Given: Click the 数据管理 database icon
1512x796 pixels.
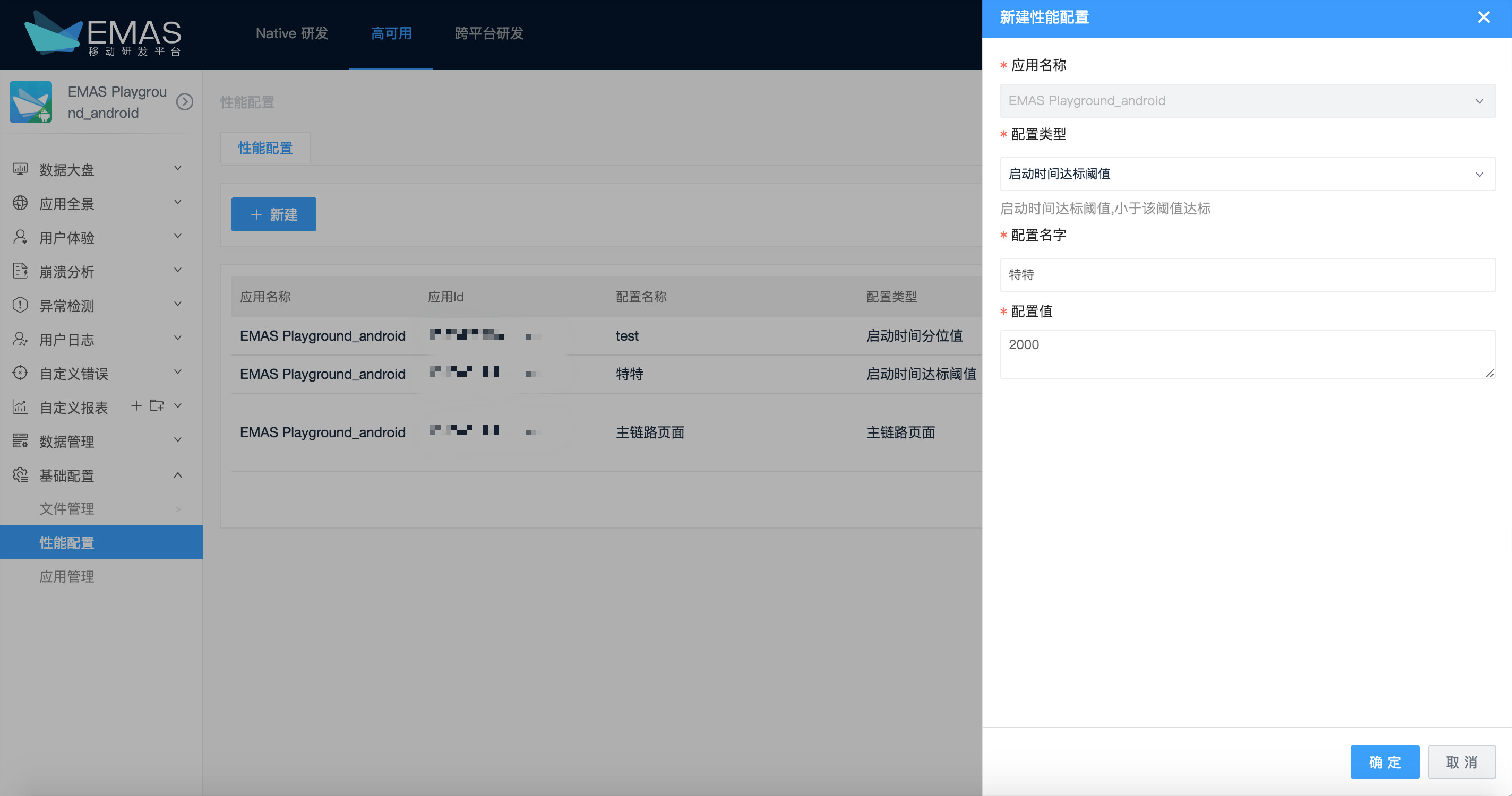Looking at the screenshot, I should tap(20, 441).
